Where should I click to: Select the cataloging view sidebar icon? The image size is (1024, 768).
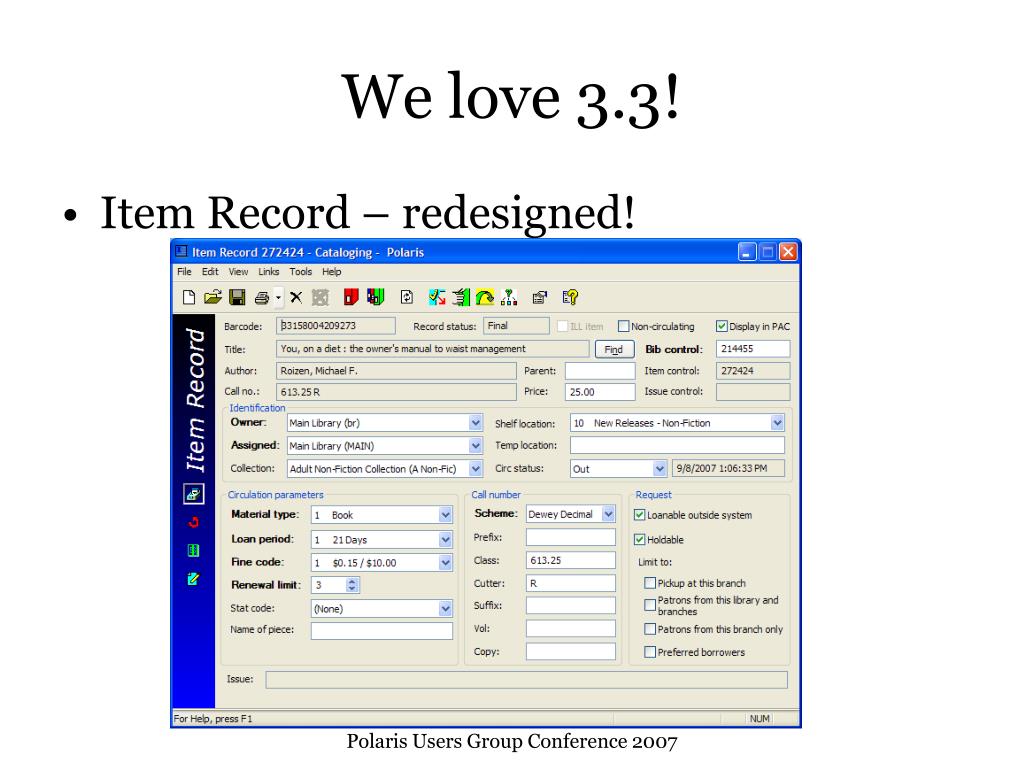[193, 494]
